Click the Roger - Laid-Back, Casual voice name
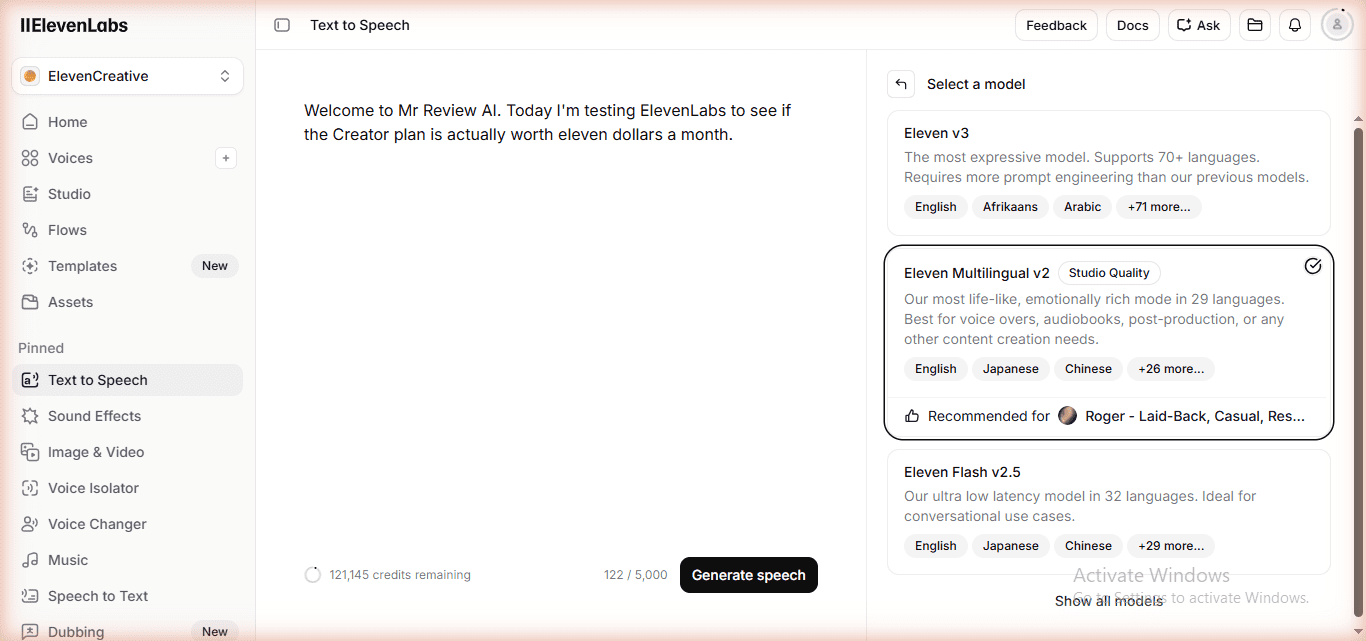Screen dimensions: 1366x641 coord(1195,416)
